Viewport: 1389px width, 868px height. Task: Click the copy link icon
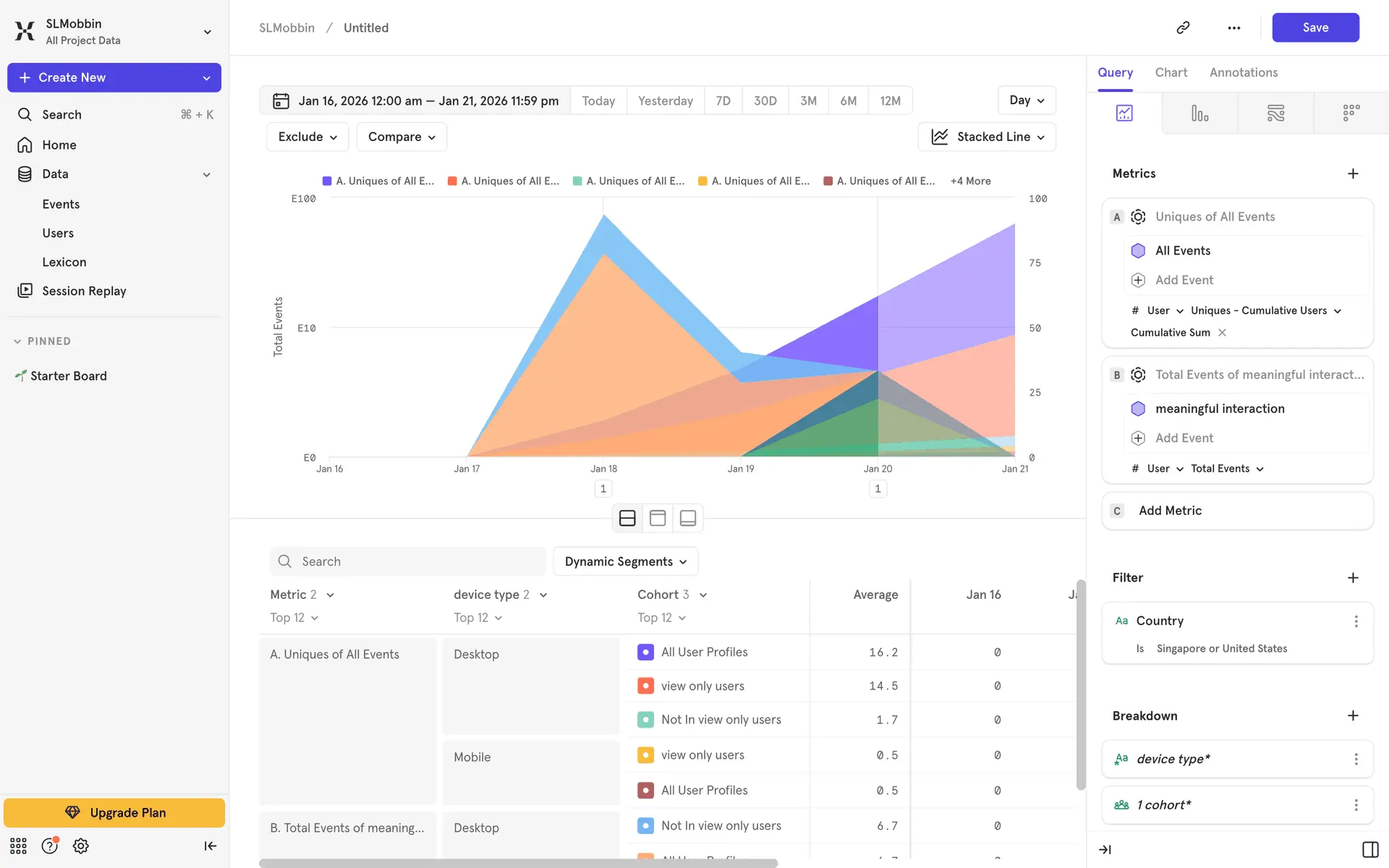1183,27
